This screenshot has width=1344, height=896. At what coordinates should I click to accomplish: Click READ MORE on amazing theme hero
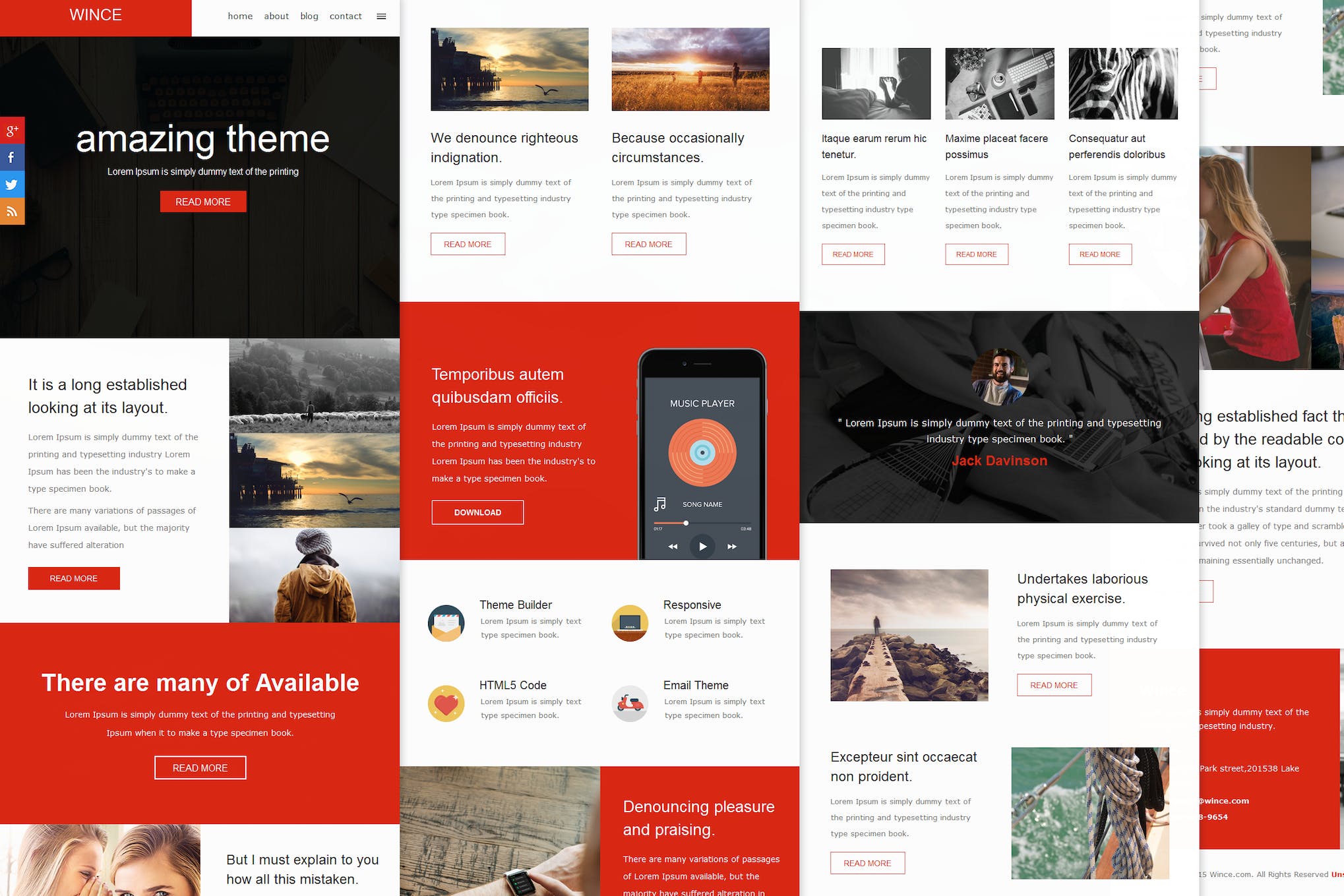(203, 202)
